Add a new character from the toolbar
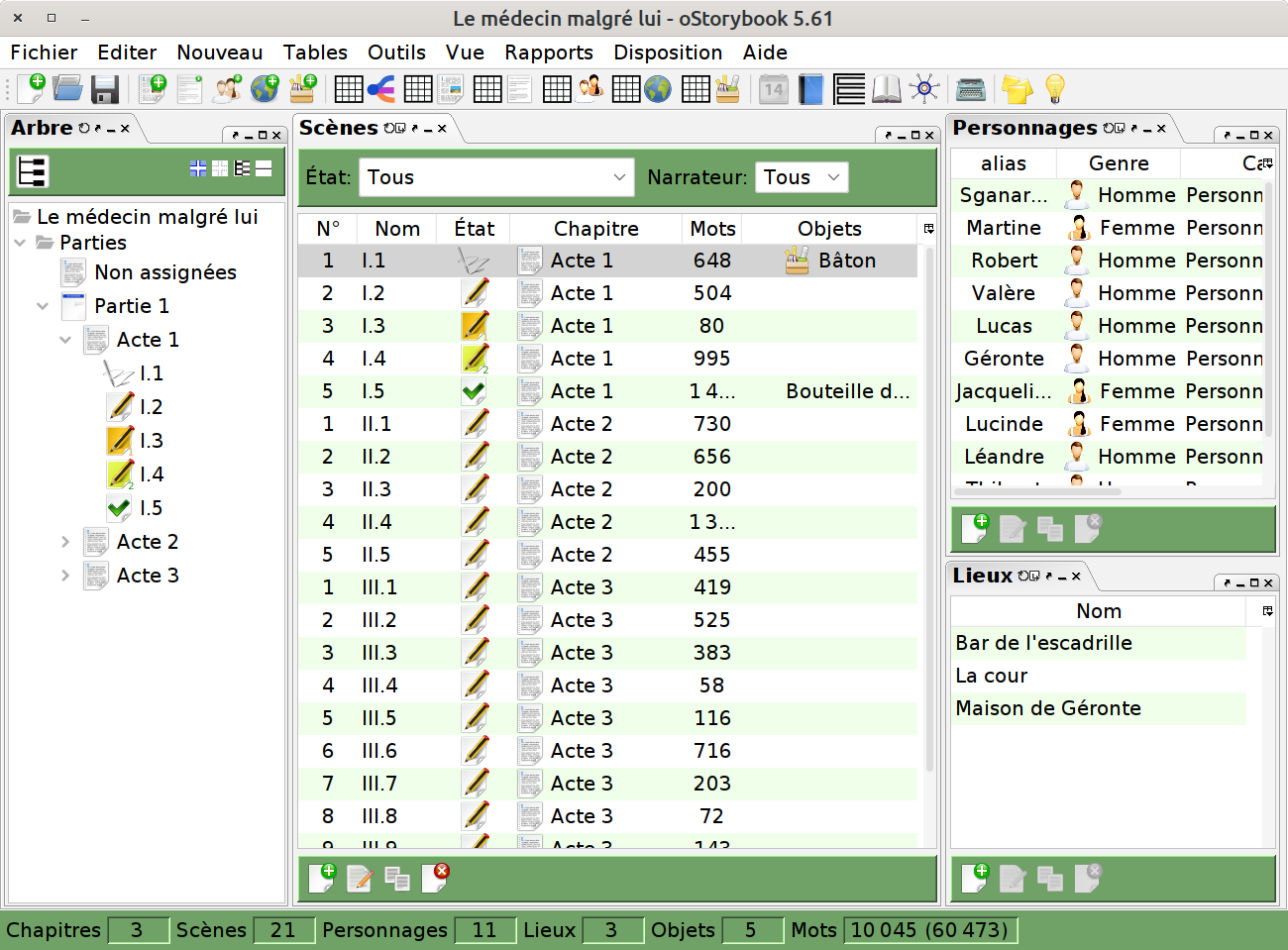The height and width of the screenshot is (950, 1288). click(228, 89)
